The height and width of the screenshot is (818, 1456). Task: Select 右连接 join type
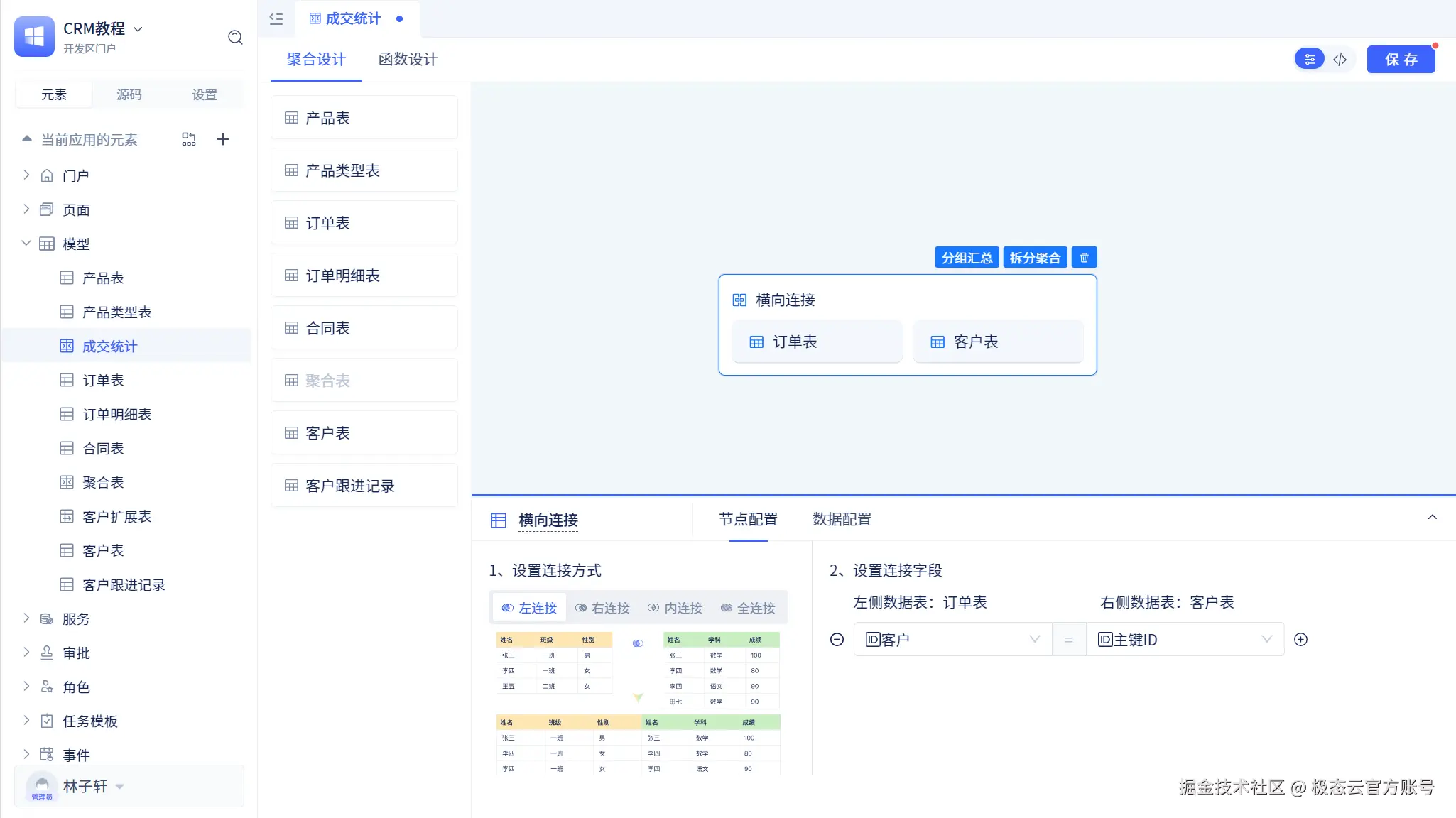coord(602,608)
